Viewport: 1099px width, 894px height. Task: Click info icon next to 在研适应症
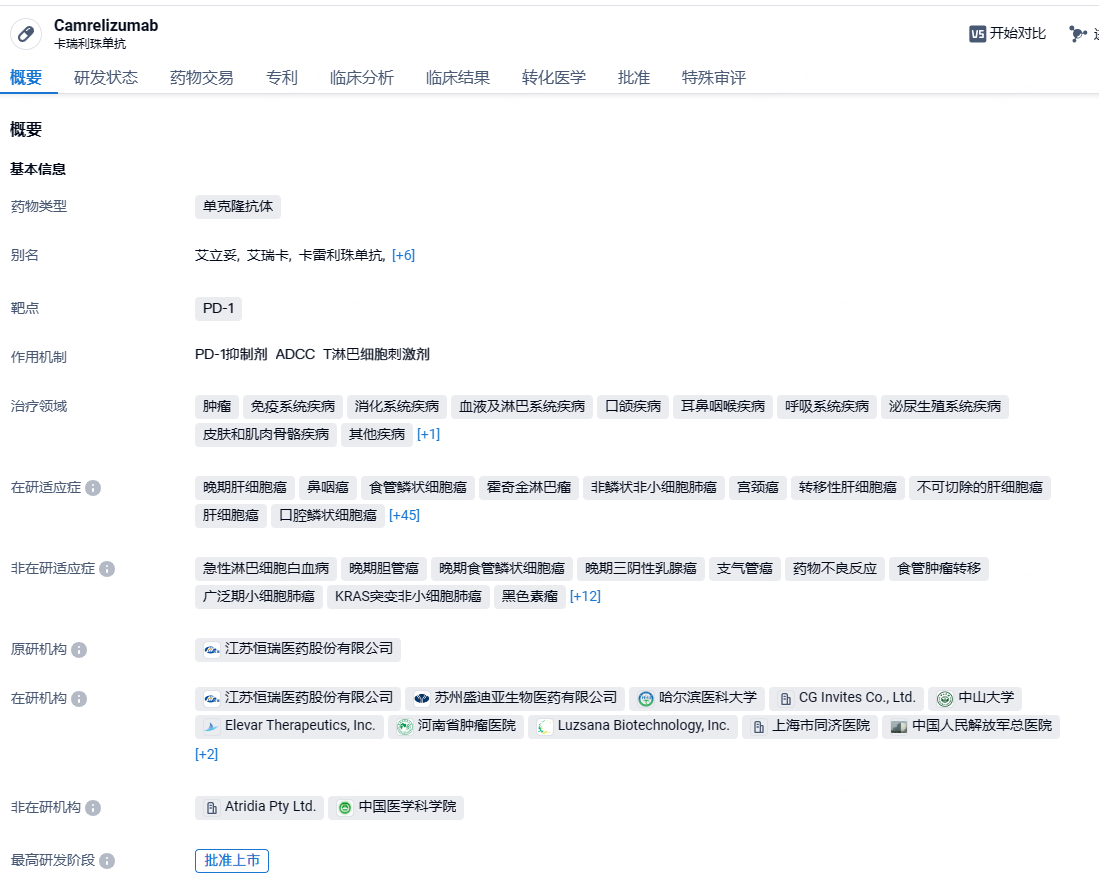(93, 488)
